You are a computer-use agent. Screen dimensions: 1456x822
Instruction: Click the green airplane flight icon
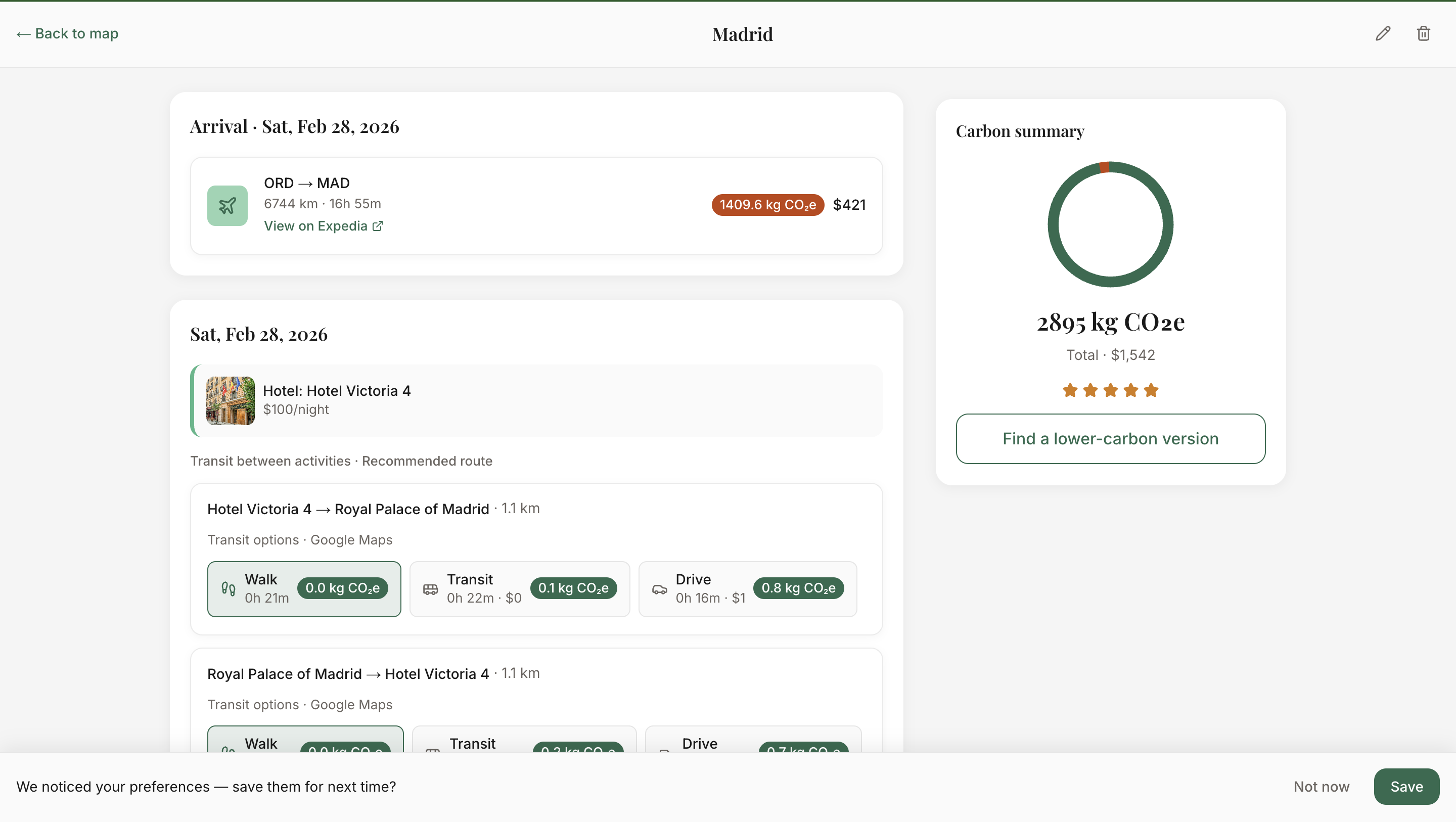(x=227, y=205)
